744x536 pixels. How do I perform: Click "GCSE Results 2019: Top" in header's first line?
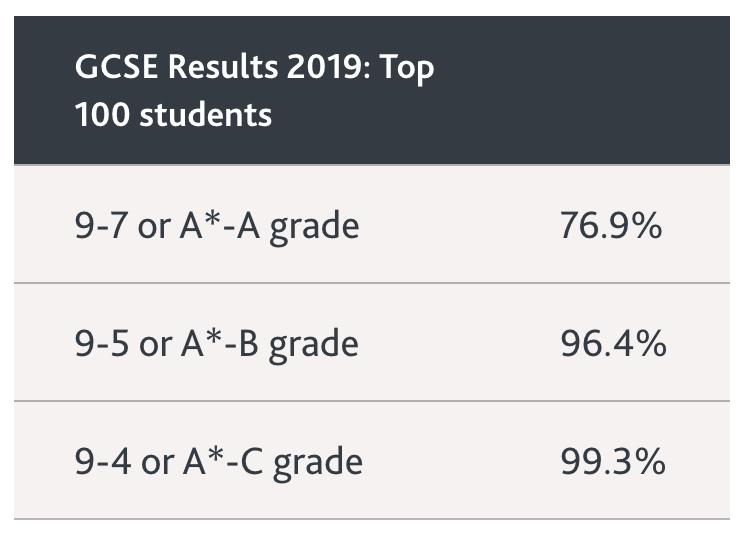(254, 69)
